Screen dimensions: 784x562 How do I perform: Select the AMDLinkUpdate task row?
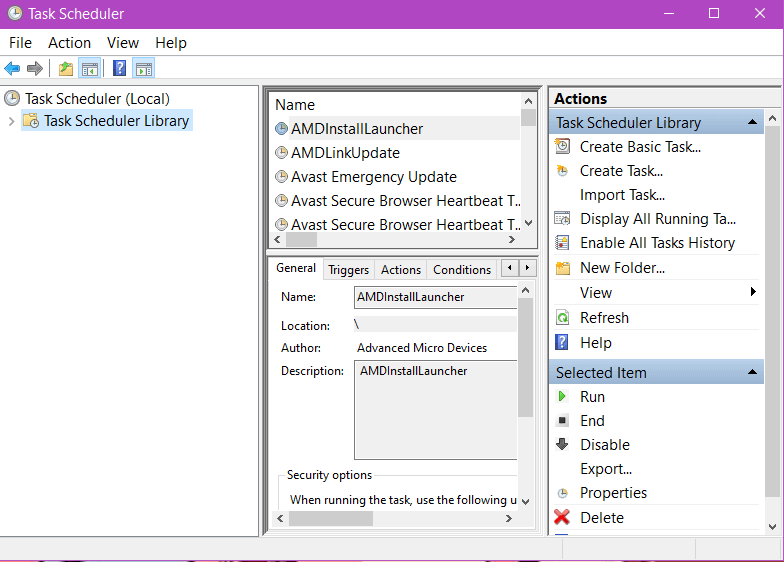click(x=396, y=152)
